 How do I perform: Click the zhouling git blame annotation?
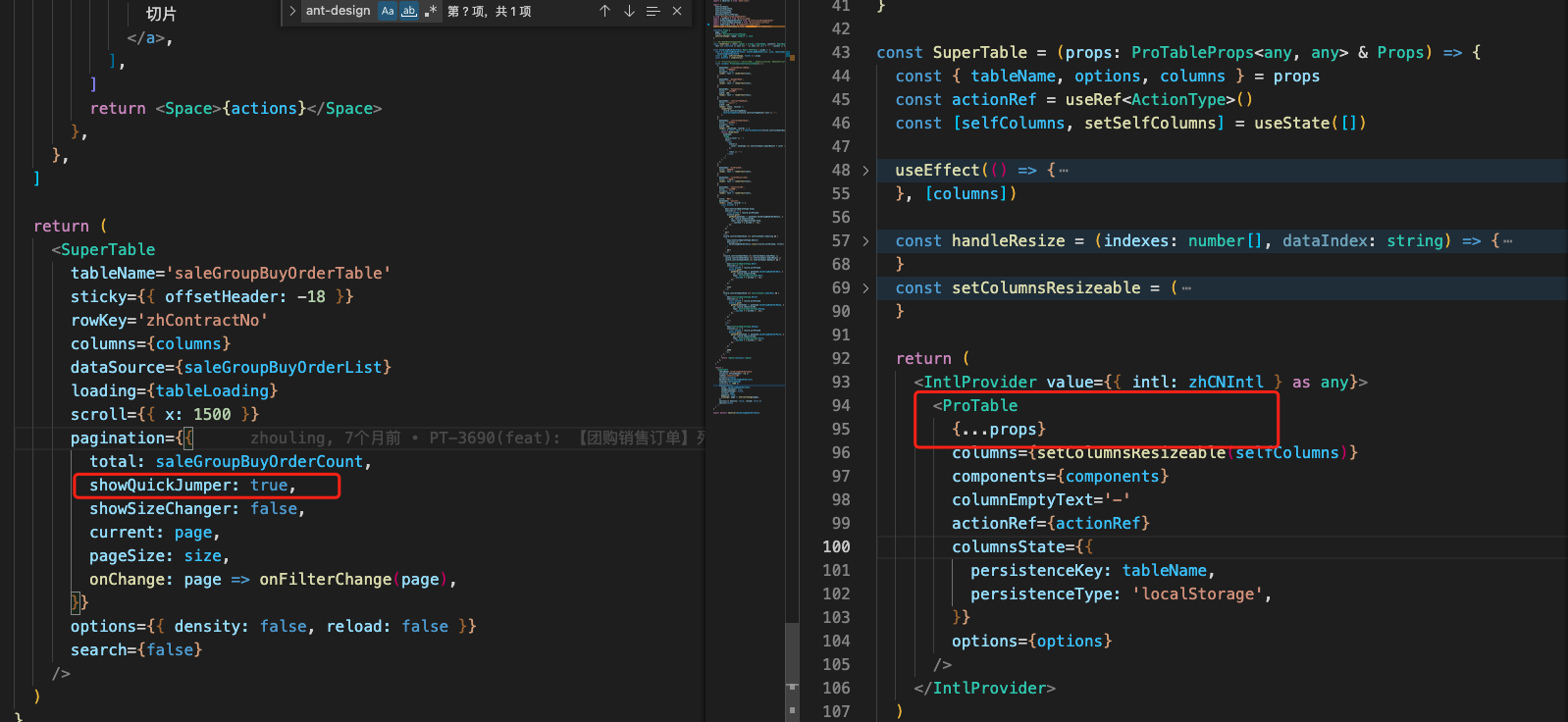point(477,438)
